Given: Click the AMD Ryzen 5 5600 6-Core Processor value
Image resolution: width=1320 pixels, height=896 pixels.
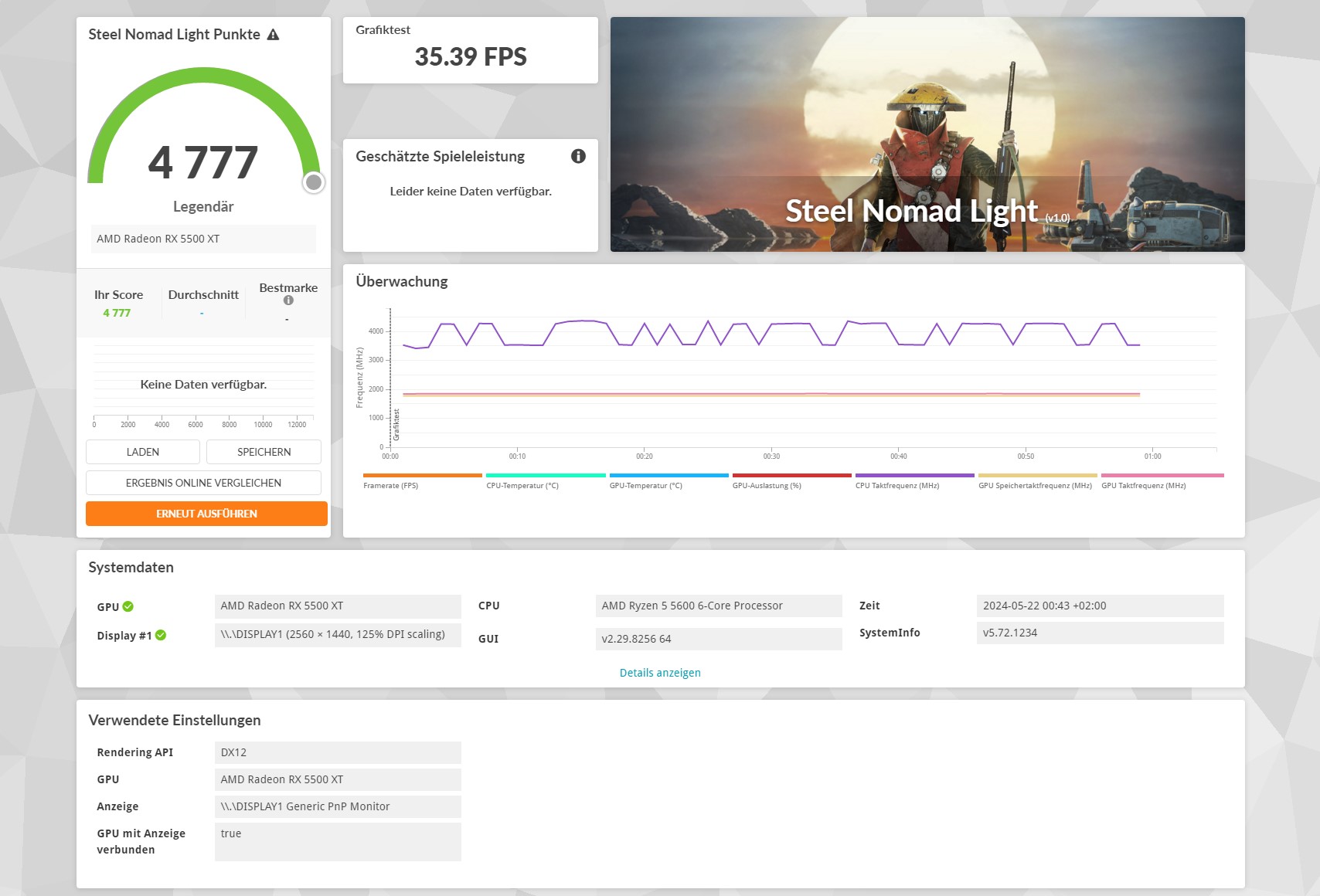Looking at the screenshot, I should click(x=719, y=606).
